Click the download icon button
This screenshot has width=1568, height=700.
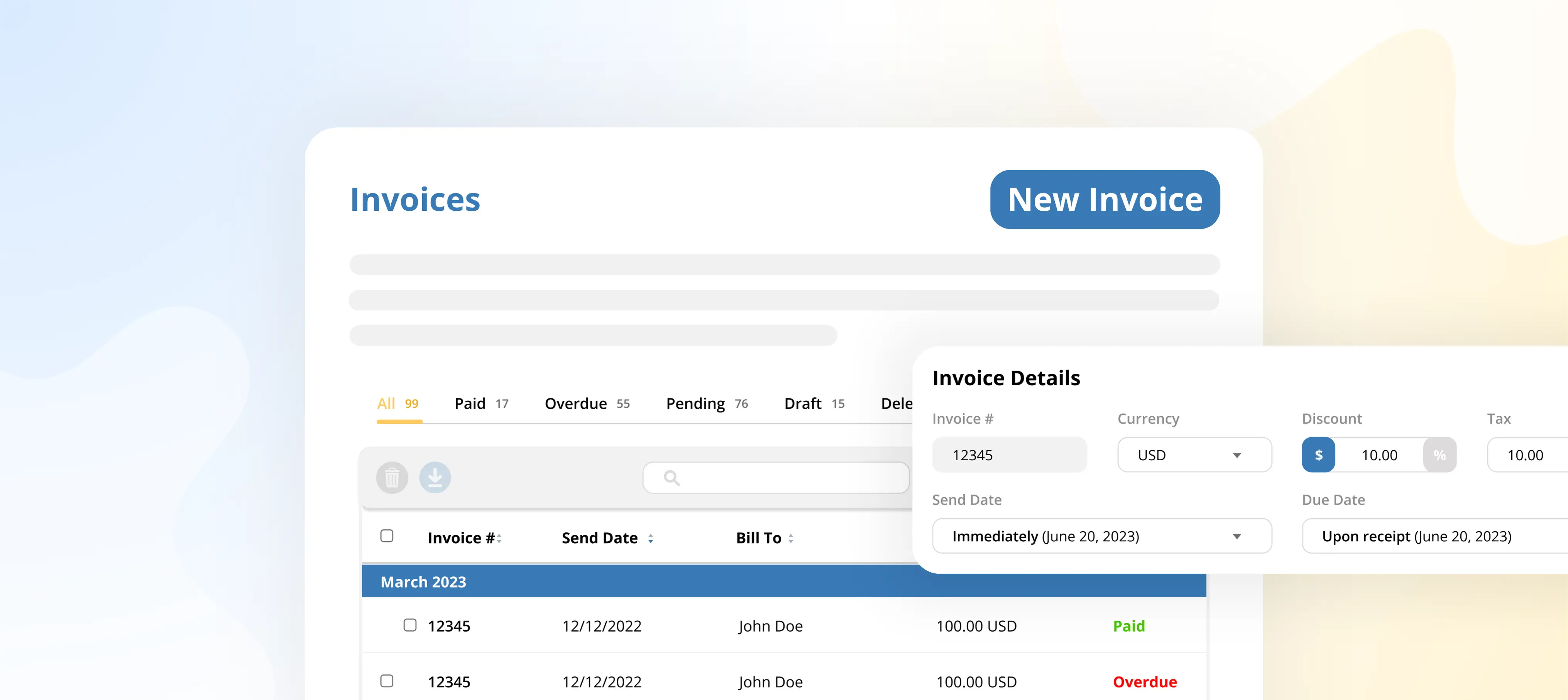click(435, 478)
